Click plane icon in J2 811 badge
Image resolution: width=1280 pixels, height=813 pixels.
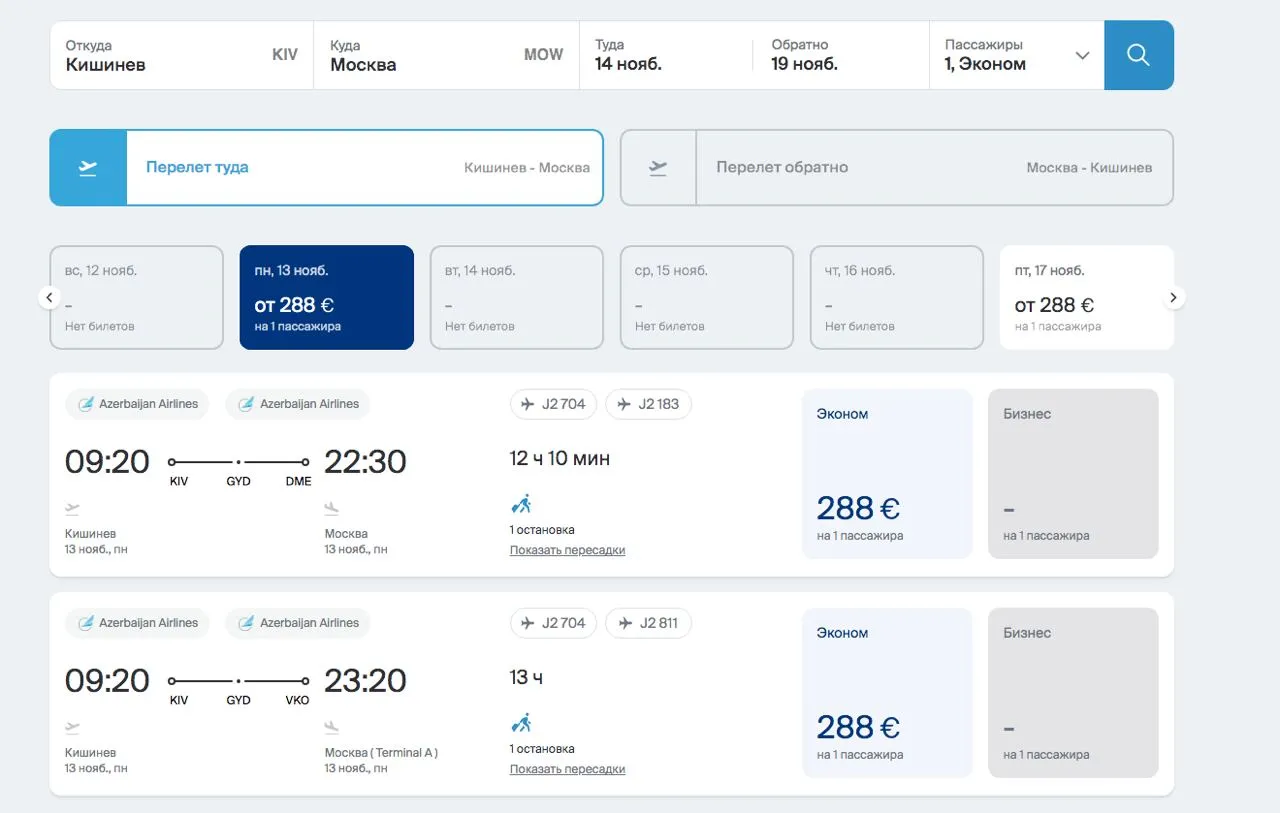(x=624, y=623)
